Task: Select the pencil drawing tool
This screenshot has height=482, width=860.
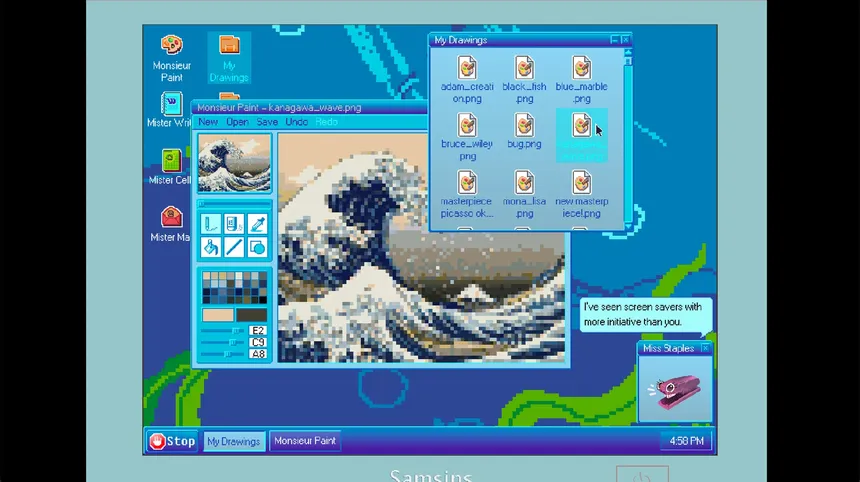Action: point(210,224)
